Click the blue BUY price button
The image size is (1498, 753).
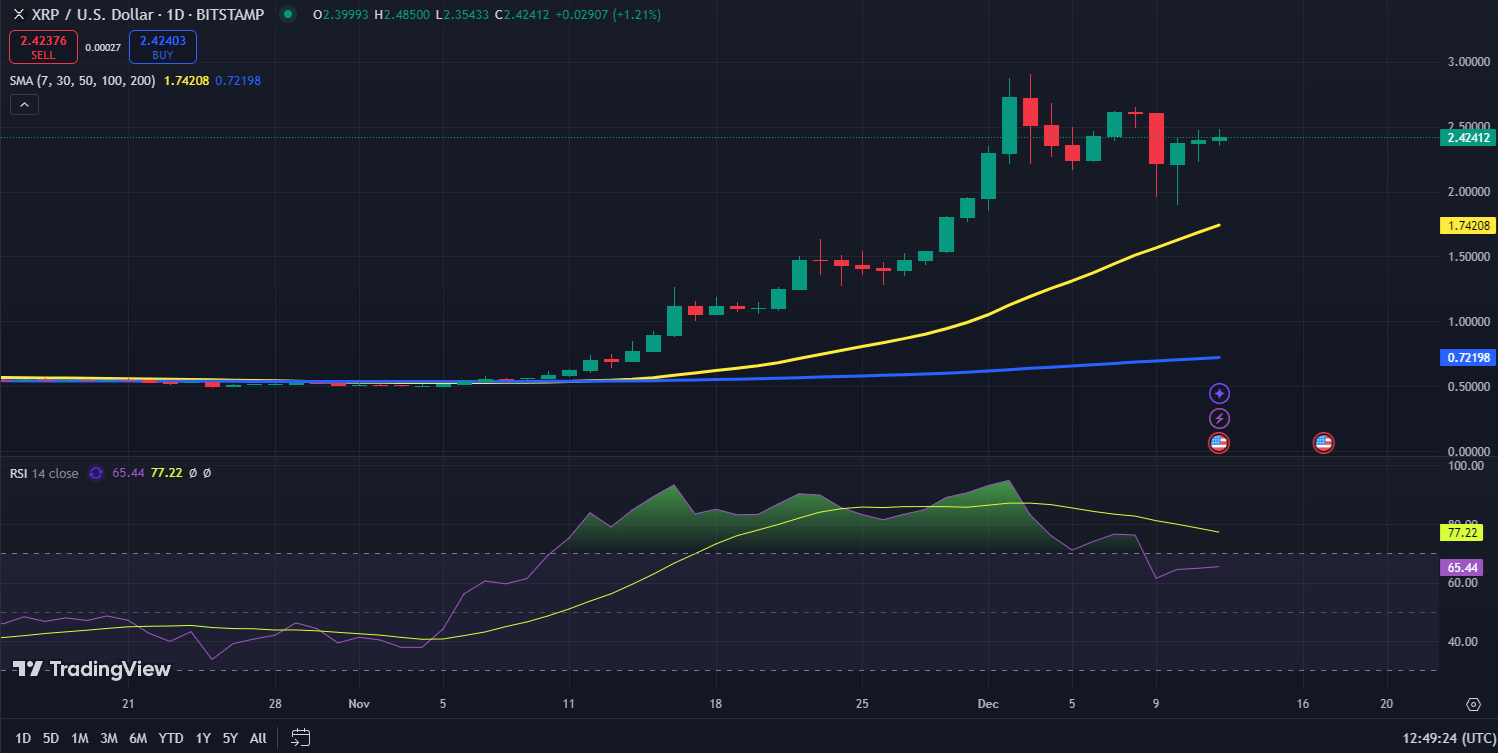click(x=163, y=47)
